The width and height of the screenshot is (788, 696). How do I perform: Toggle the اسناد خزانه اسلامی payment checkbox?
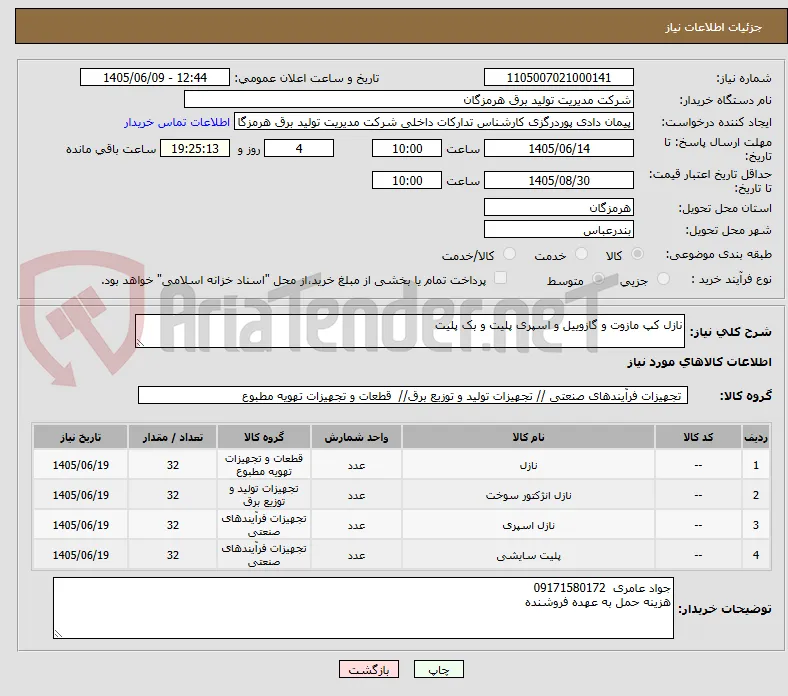click(501, 278)
